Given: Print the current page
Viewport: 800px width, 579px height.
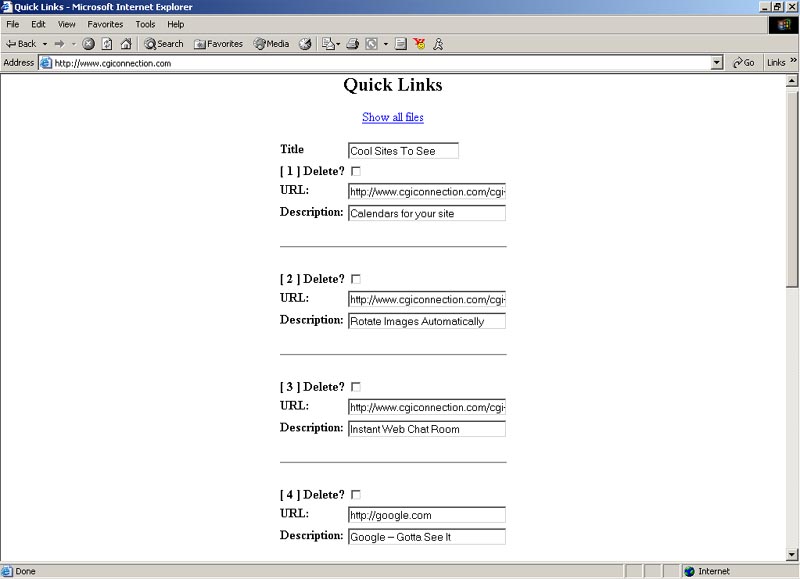Looking at the screenshot, I should coord(353,44).
